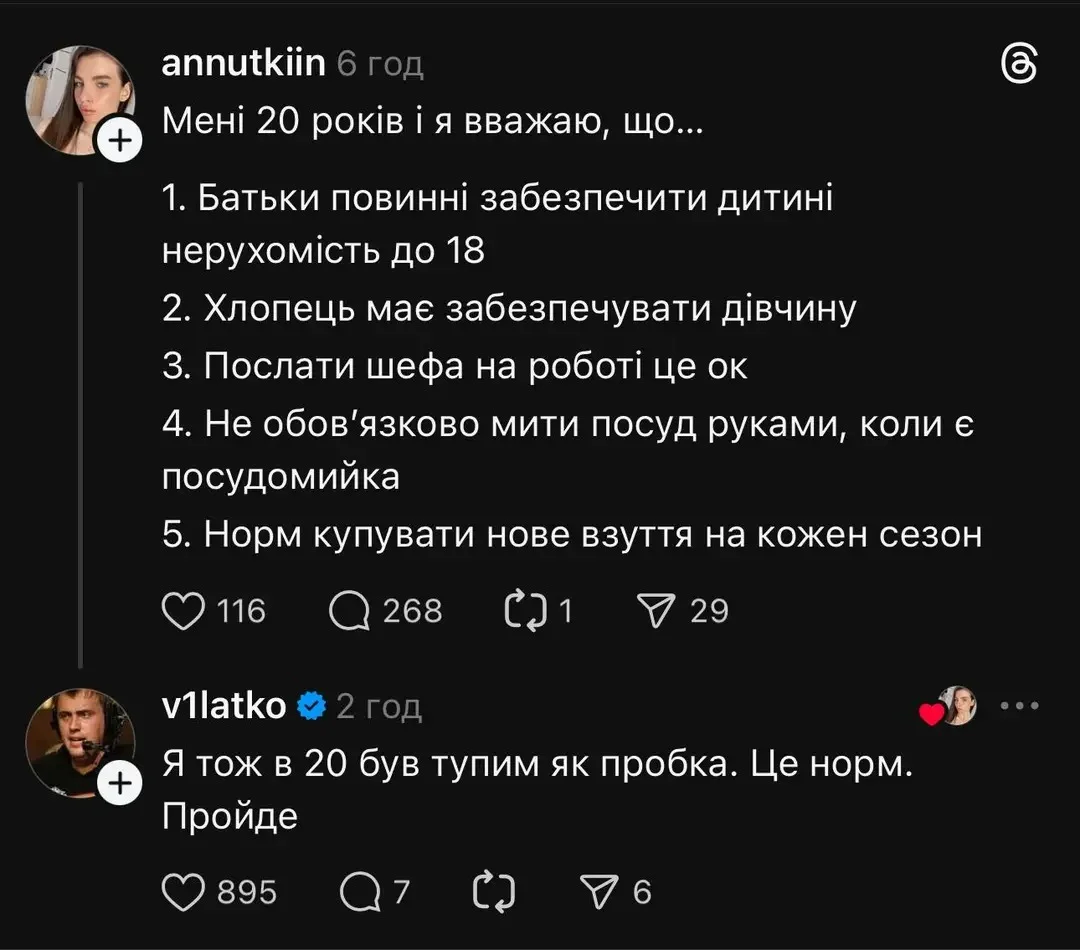The image size is (1080, 950).
Task: Follow v1latko using the plus badge
Action: pos(118,785)
